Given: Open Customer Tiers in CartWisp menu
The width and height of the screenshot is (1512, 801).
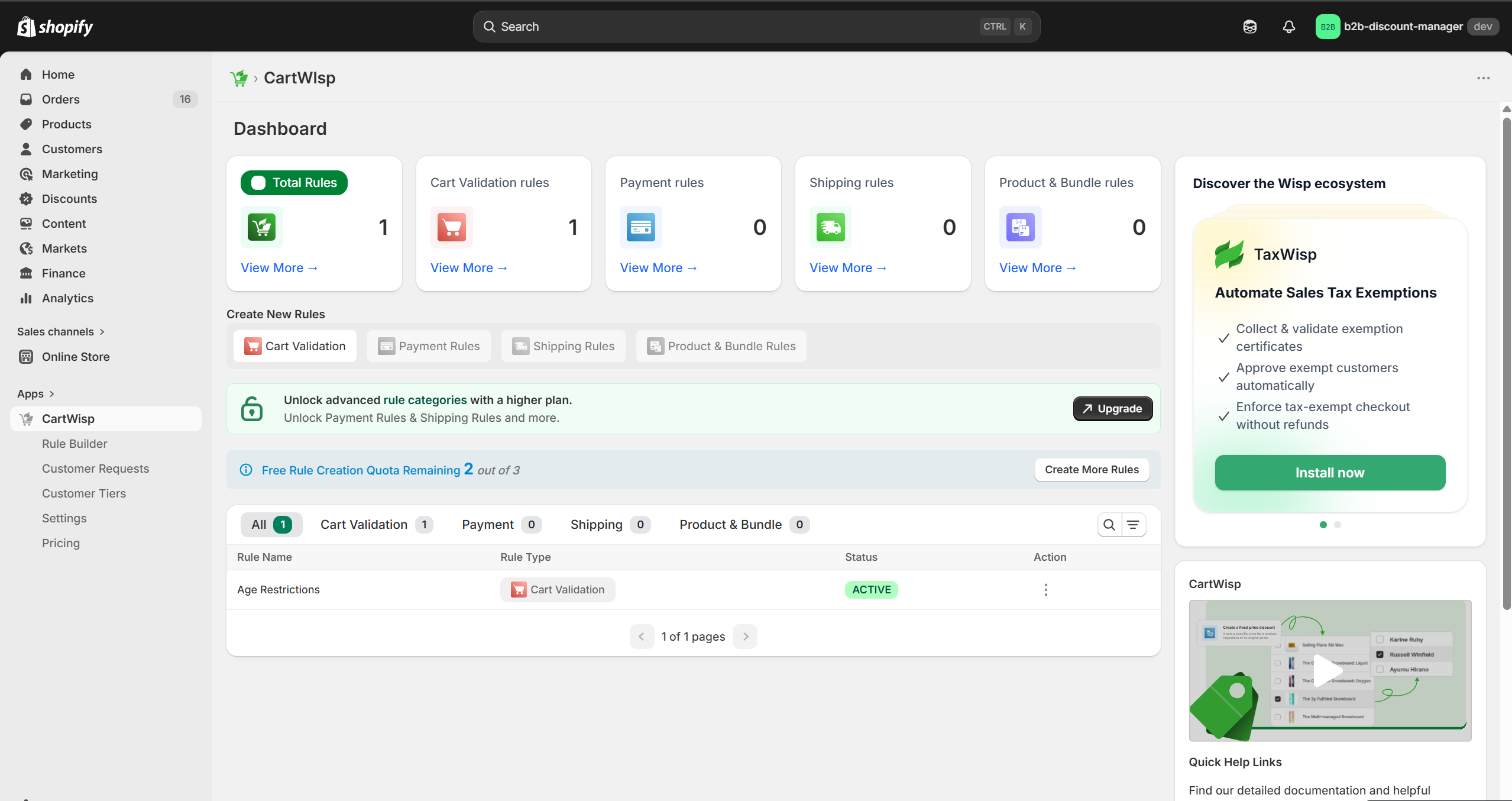Looking at the screenshot, I should pyautogui.click(x=84, y=493).
